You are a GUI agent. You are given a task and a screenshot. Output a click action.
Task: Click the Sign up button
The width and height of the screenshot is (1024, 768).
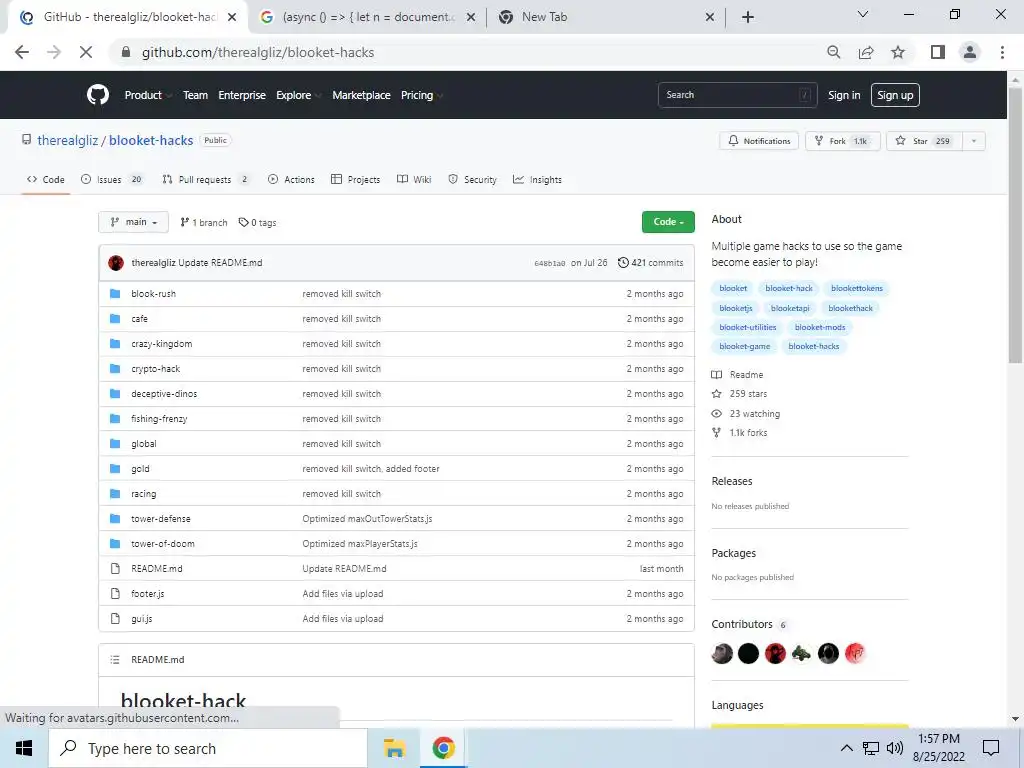tap(895, 95)
